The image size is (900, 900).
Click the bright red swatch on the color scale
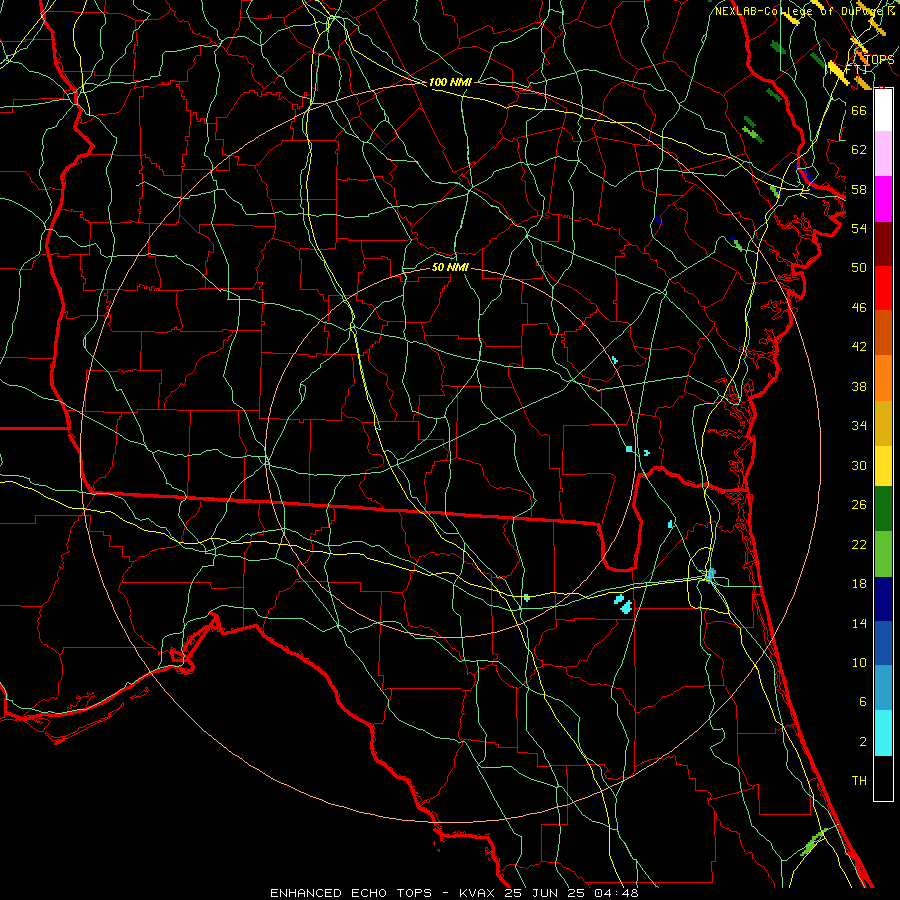coord(883,288)
